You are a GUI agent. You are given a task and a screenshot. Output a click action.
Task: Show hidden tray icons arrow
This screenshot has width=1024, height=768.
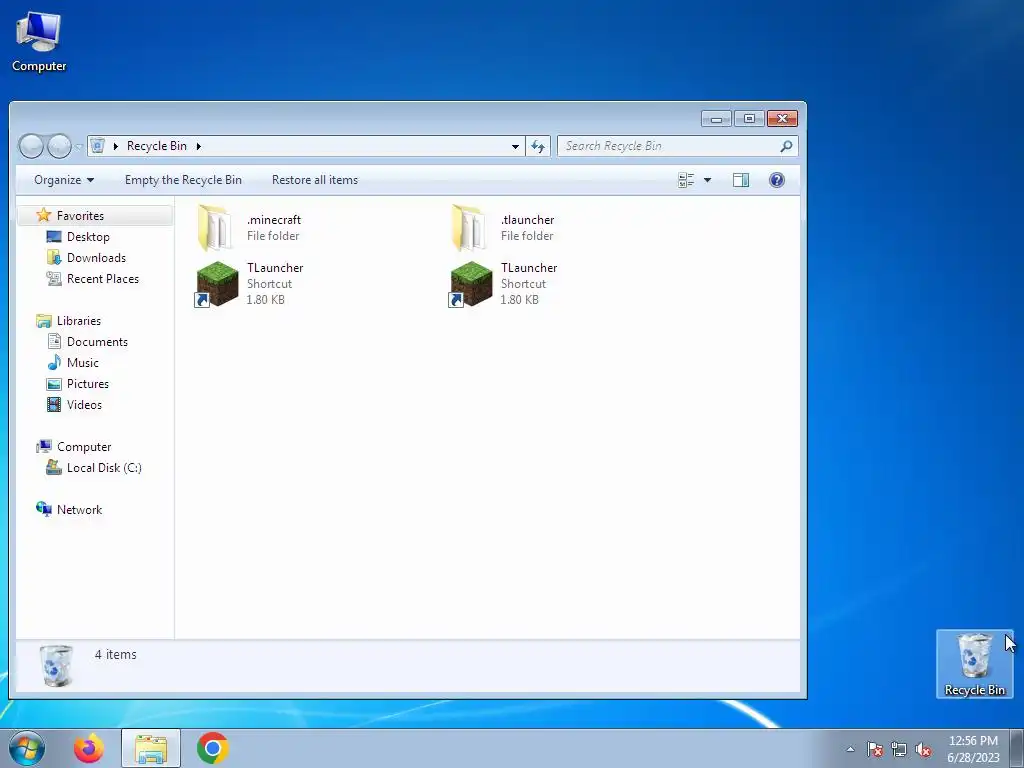(x=850, y=749)
